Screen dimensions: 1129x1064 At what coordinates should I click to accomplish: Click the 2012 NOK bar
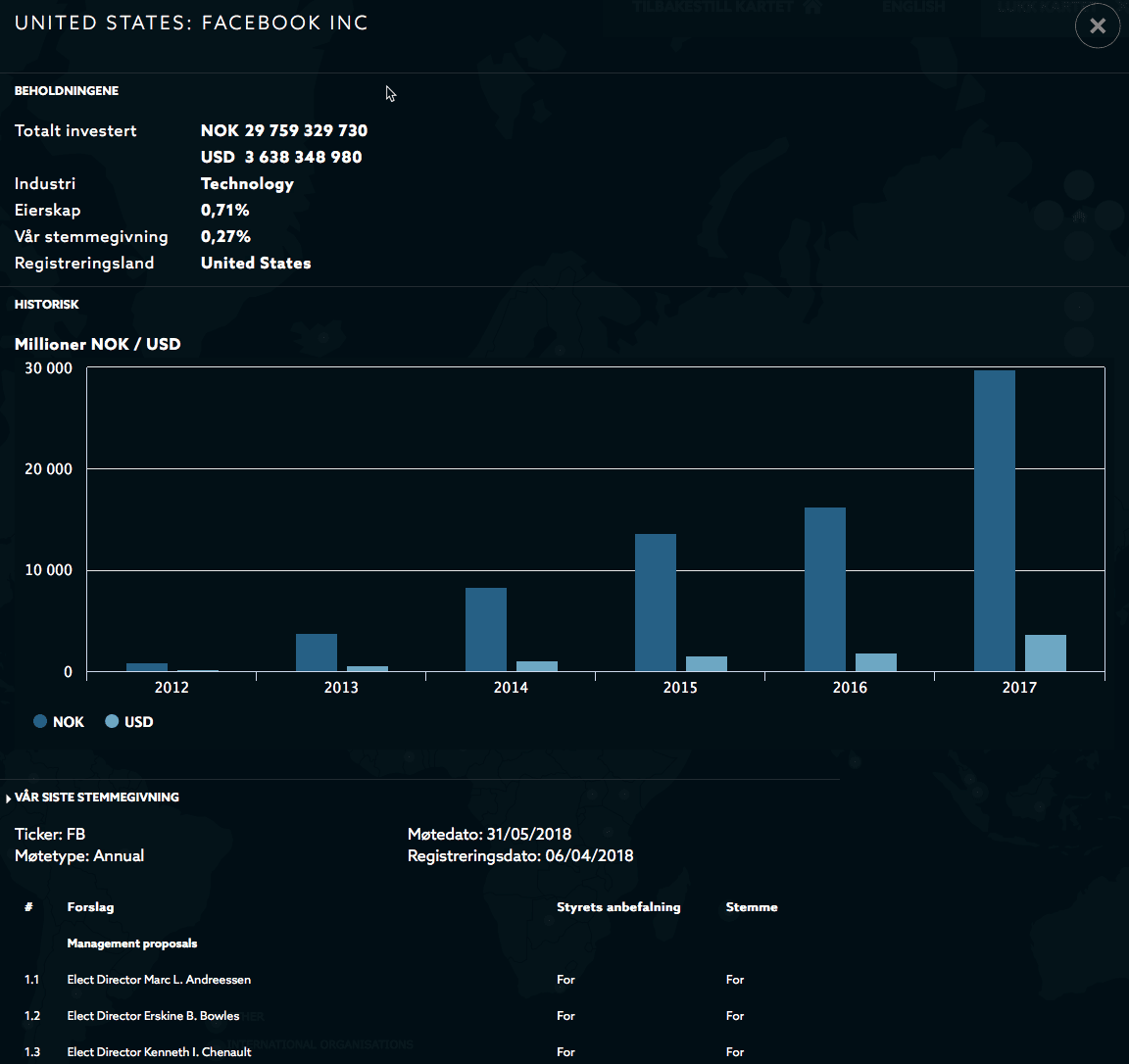(x=146, y=667)
